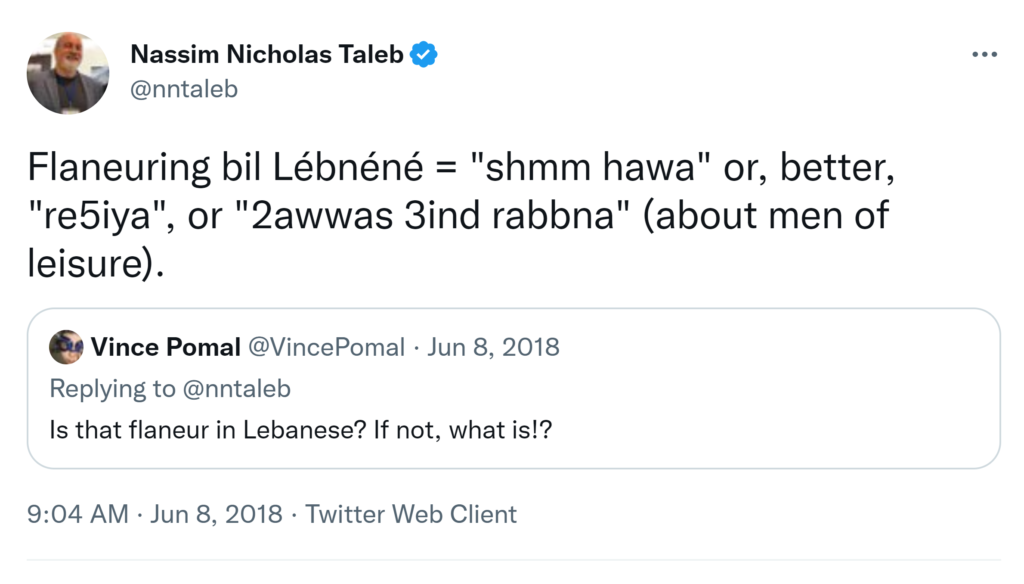This screenshot has width=1024, height=584.
Task: Open the Nassim Nicholas Taleb profile name
Action: (267, 55)
